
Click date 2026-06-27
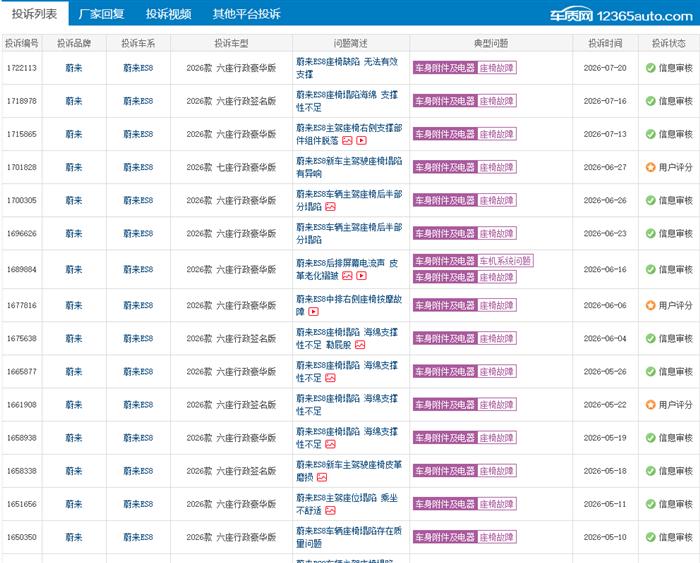(605, 167)
